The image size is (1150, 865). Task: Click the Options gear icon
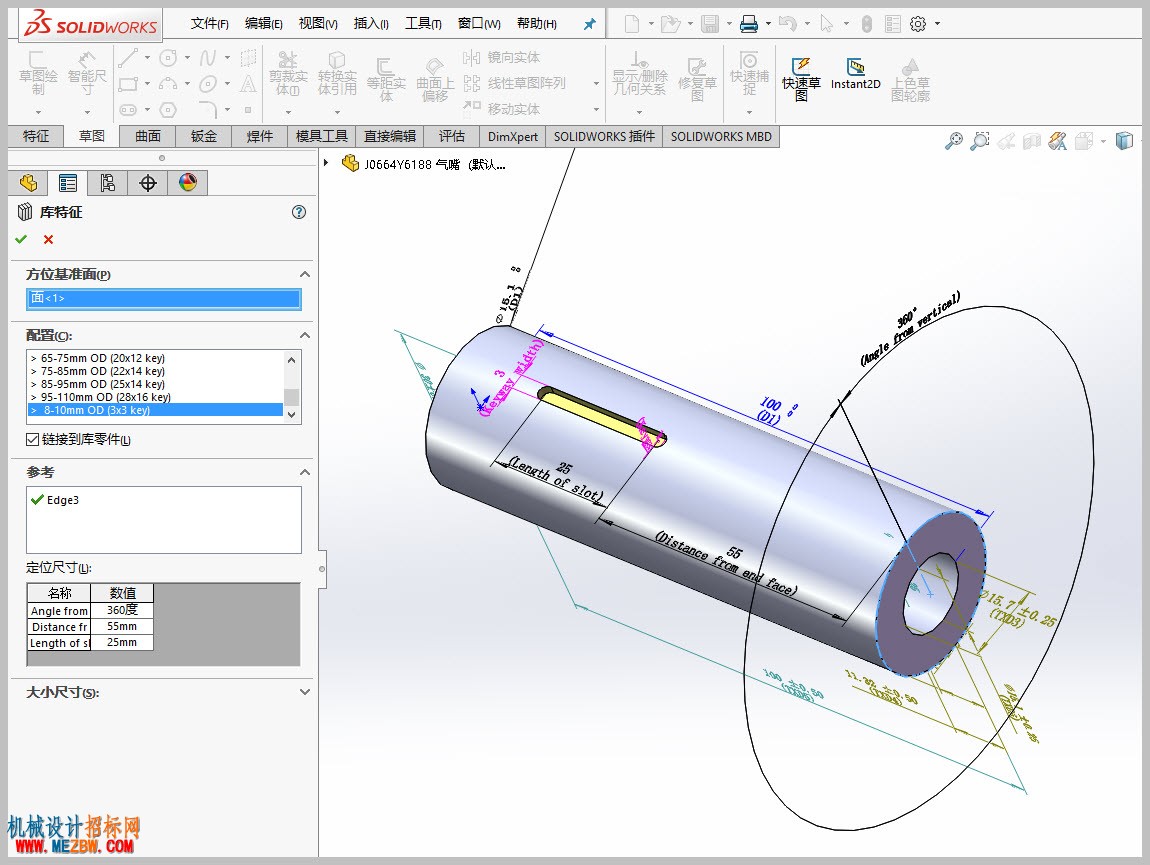(x=918, y=24)
